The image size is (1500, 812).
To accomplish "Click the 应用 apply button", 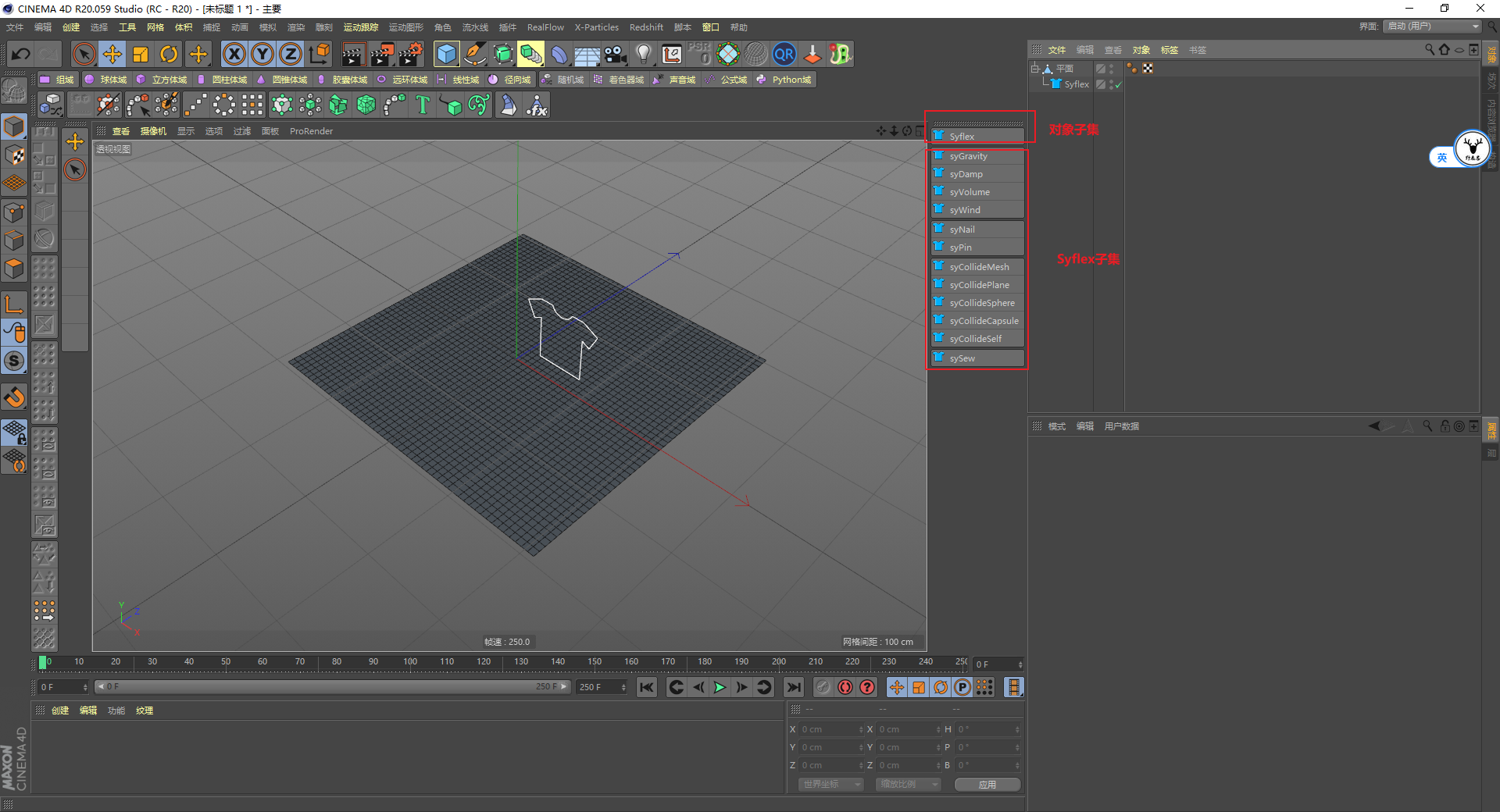I will 987,785.
